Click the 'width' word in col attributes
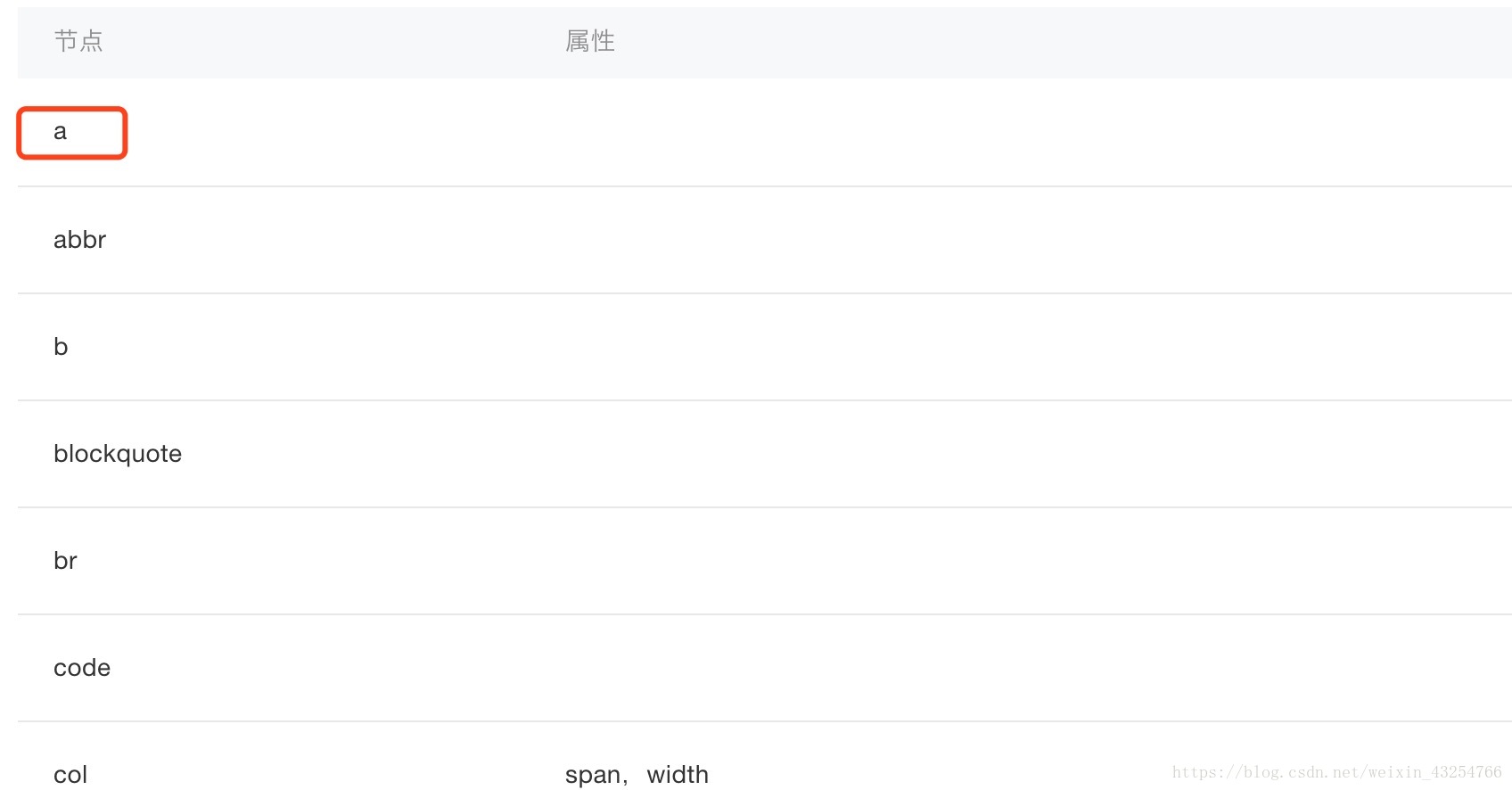The width and height of the screenshot is (1512, 790). [678, 775]
